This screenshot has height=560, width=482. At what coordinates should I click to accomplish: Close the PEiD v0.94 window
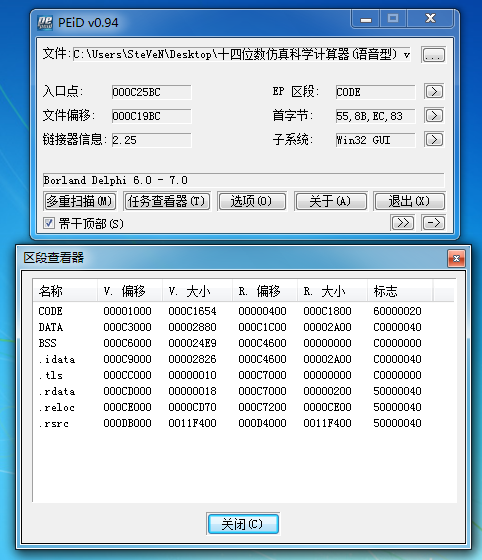431,19
